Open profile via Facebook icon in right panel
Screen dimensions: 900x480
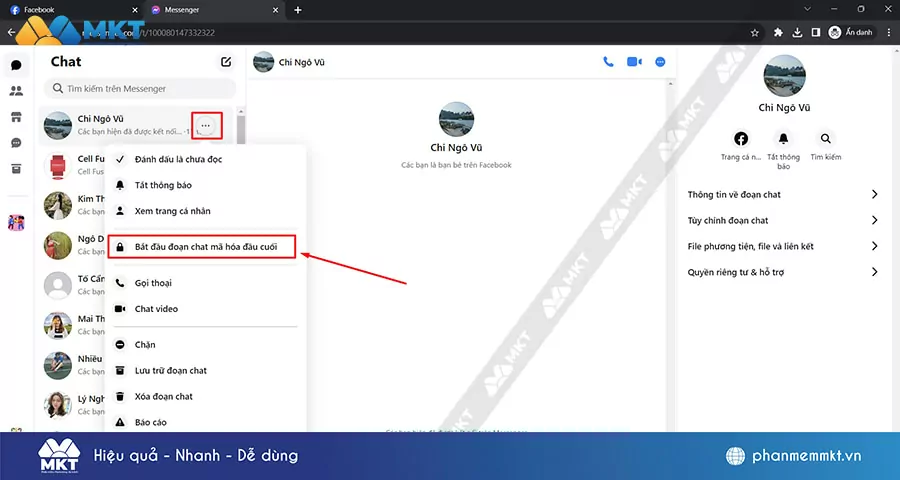pyautogui.click(x=741, y=138)
